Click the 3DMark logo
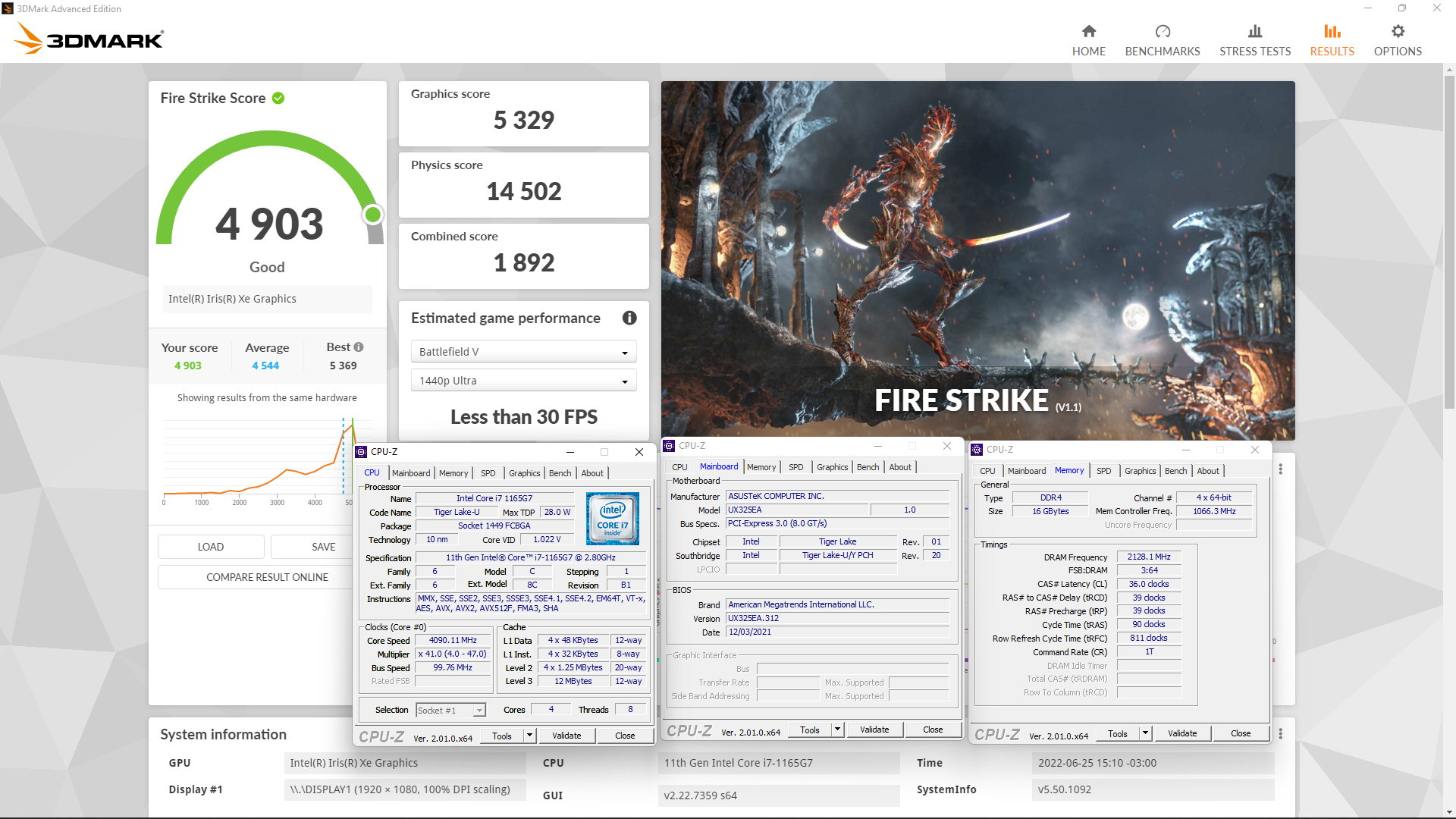The image size is (1456, 819). tap(89, 38)
